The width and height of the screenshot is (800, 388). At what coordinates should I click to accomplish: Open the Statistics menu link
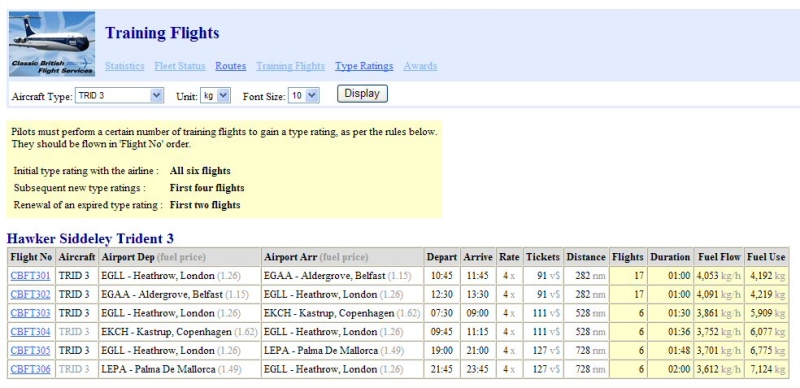point(124,66)
